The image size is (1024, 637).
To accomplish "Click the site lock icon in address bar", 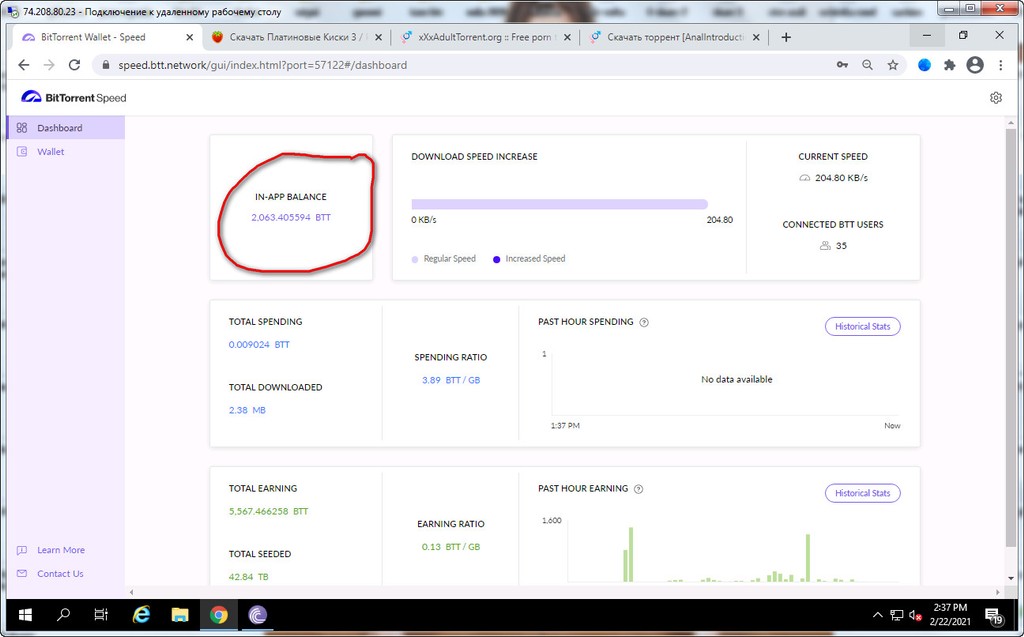I will [106, 65].
